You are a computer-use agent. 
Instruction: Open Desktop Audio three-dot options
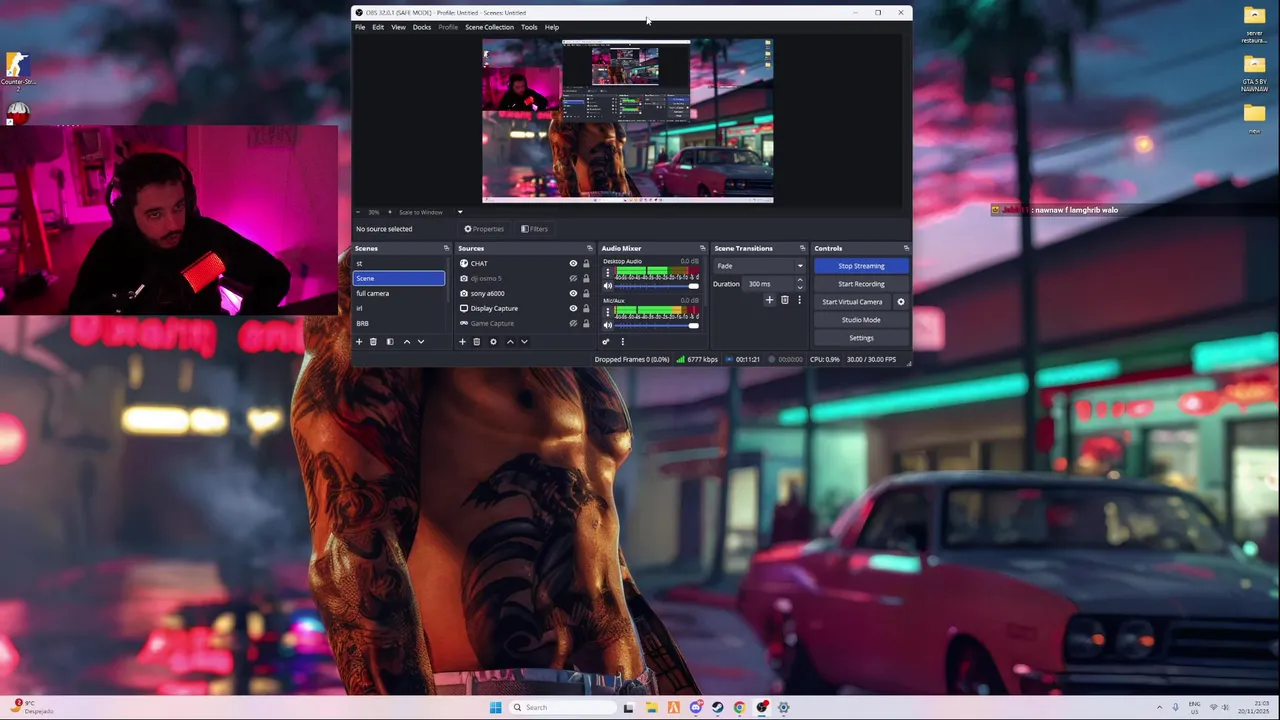pyautogui.click(x=607, y=272)
